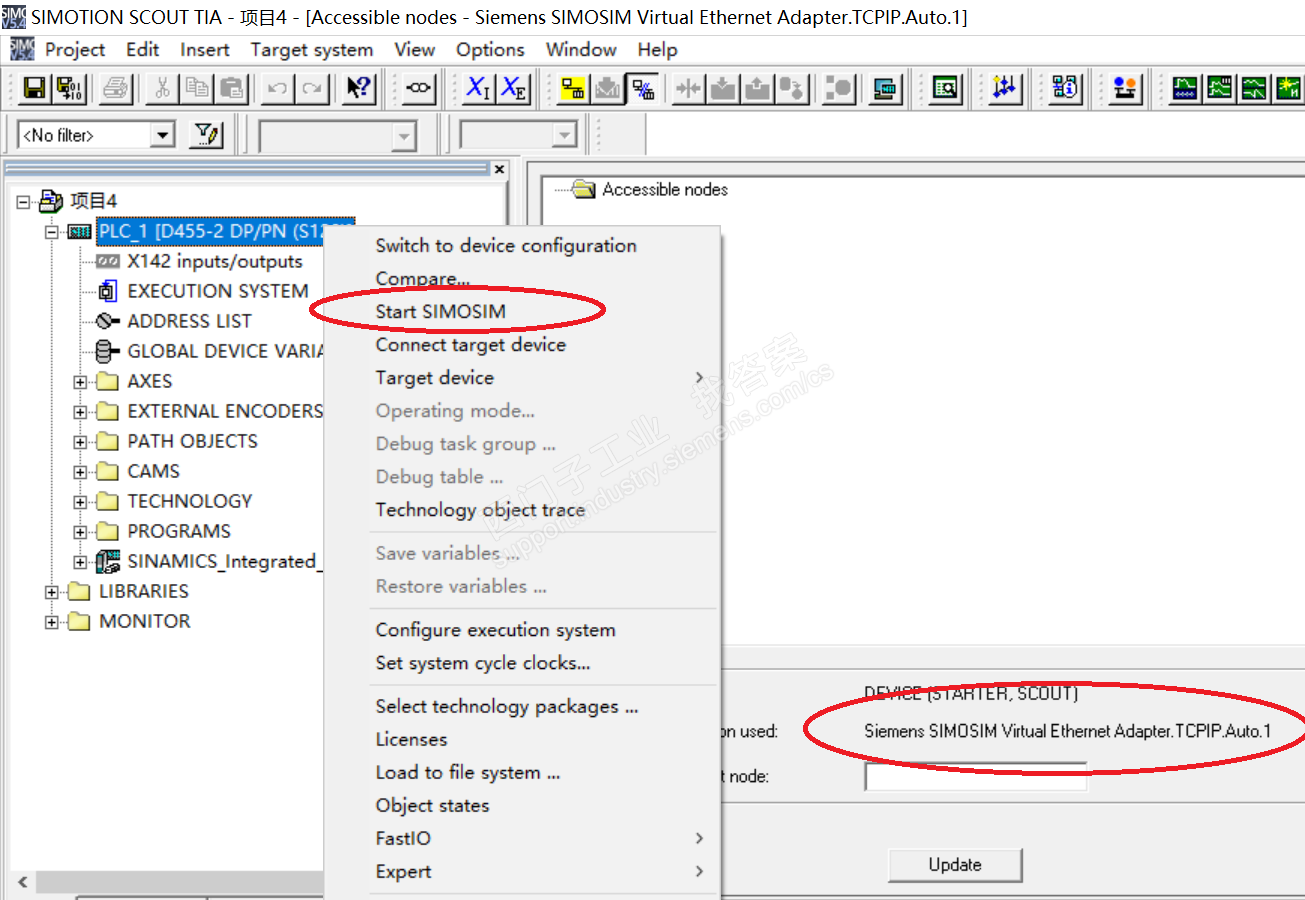Click the Paste clipboard icon
Image resolution: width=1305 pixels, height=900 pixels.
(x=231, y=89)
